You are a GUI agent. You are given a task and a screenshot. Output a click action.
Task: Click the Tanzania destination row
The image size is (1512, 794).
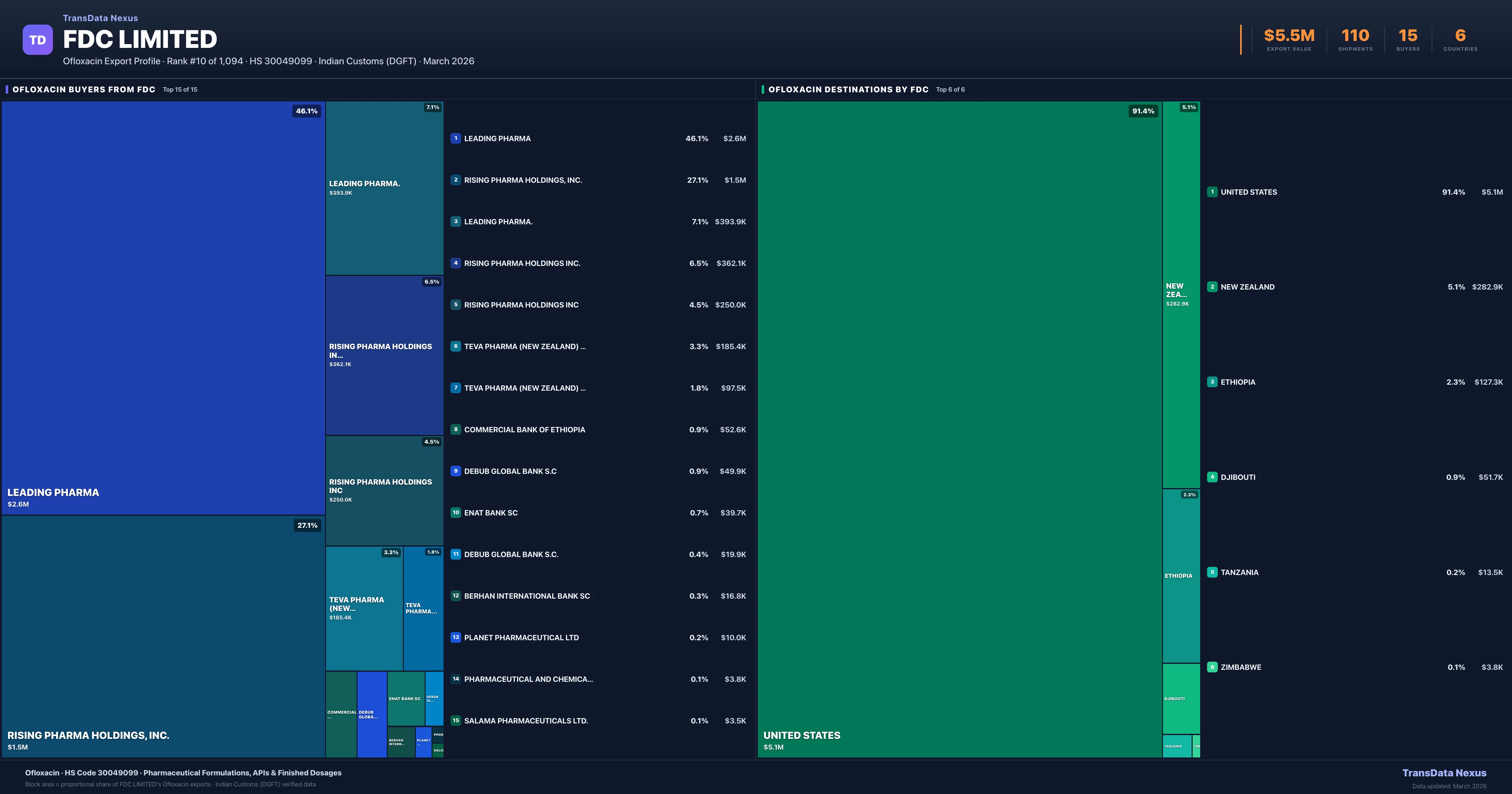pos(1239,572)
